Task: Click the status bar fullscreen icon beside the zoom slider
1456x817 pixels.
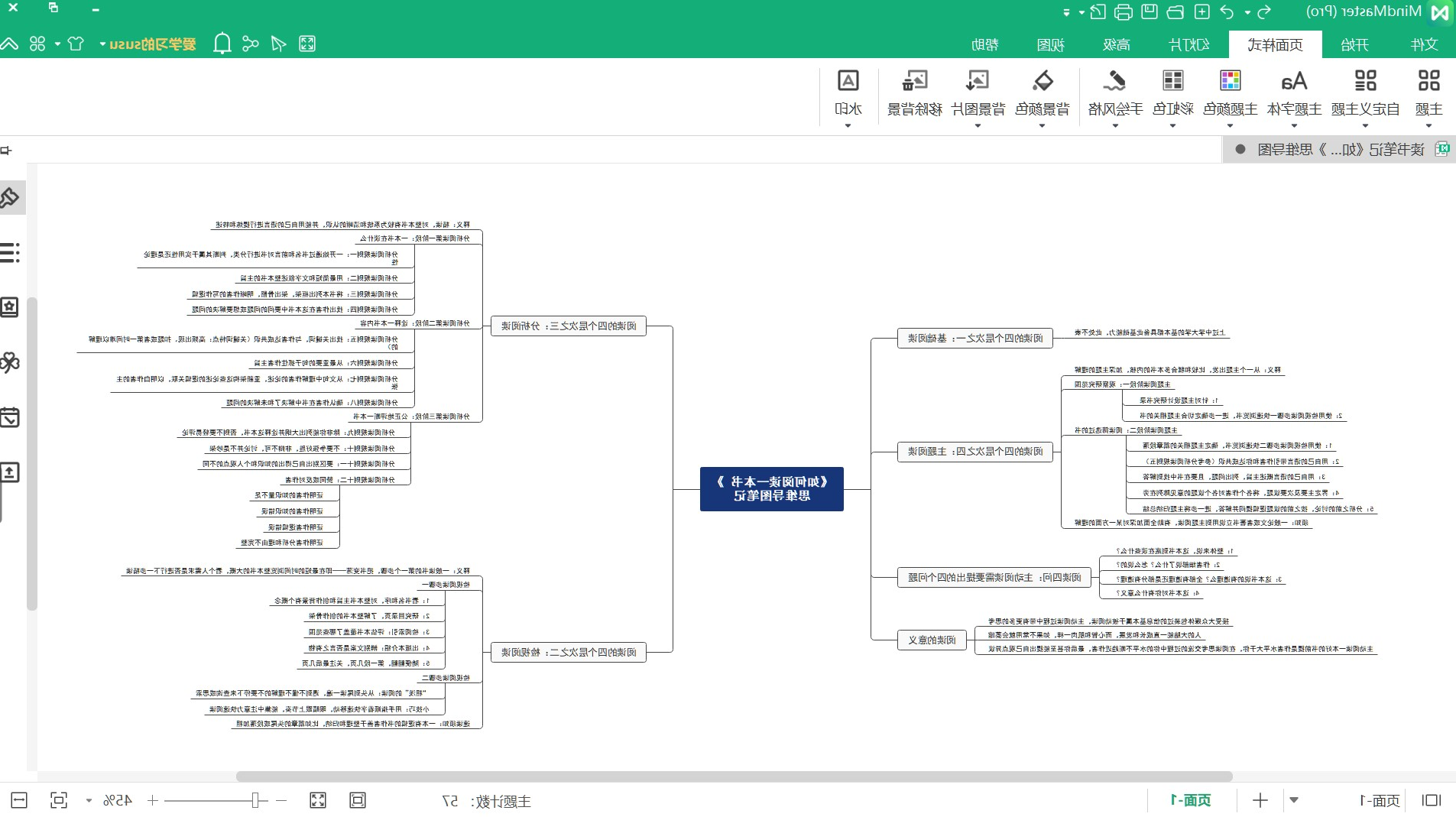Action: tap(318, 800)
